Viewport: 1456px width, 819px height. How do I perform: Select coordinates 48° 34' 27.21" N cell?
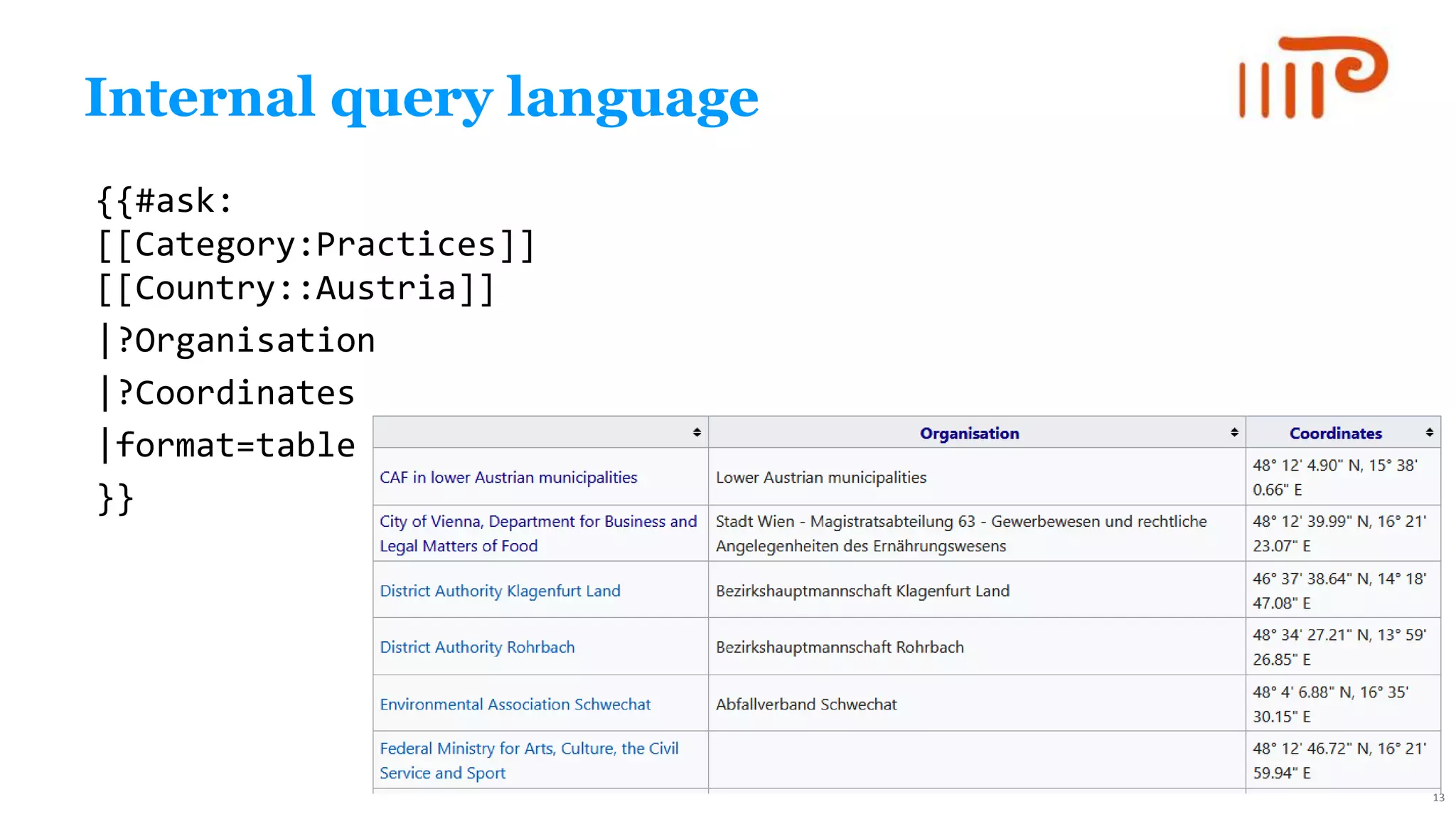click(x=1343, y=646)
